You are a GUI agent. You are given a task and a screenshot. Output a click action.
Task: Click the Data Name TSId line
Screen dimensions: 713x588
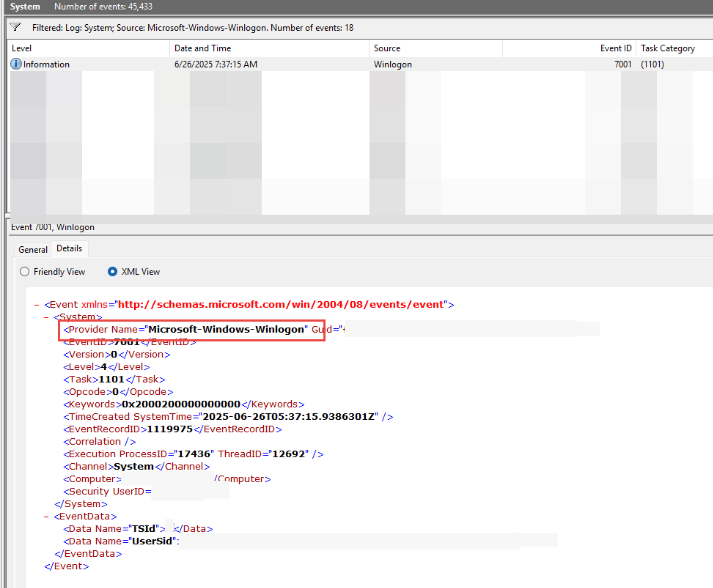point(138,529)
